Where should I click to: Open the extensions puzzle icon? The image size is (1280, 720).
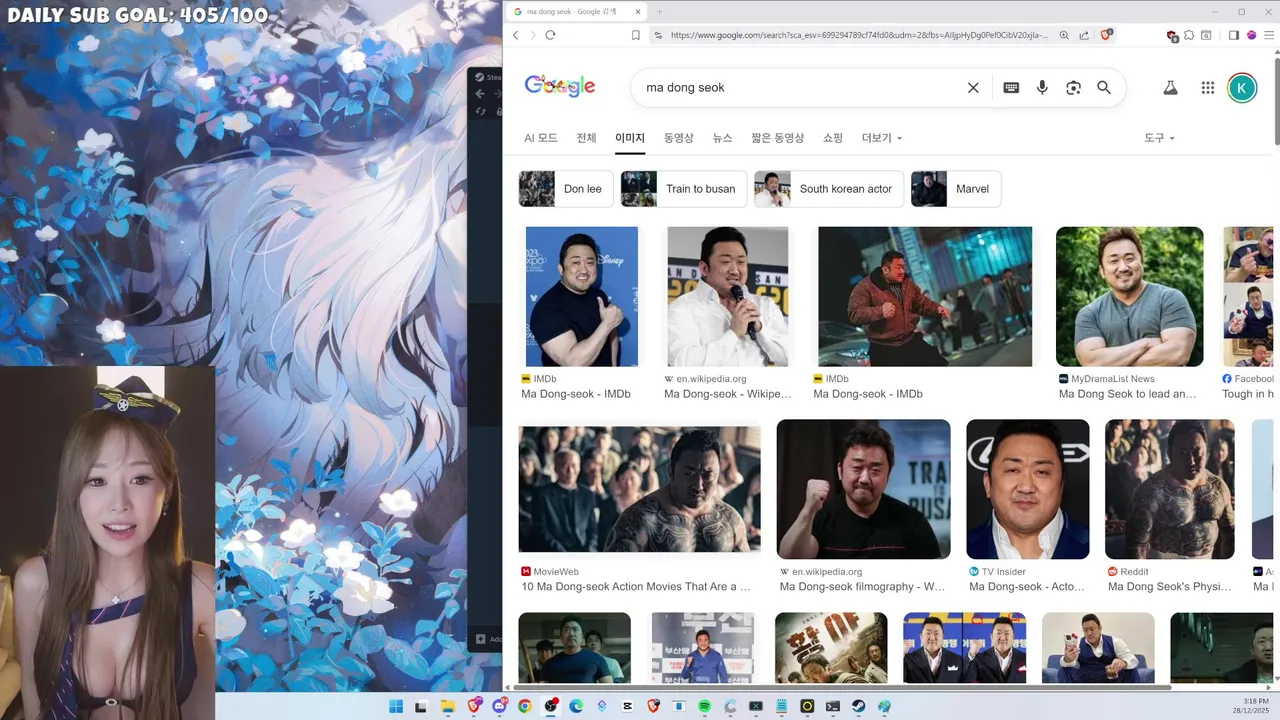1189,35
